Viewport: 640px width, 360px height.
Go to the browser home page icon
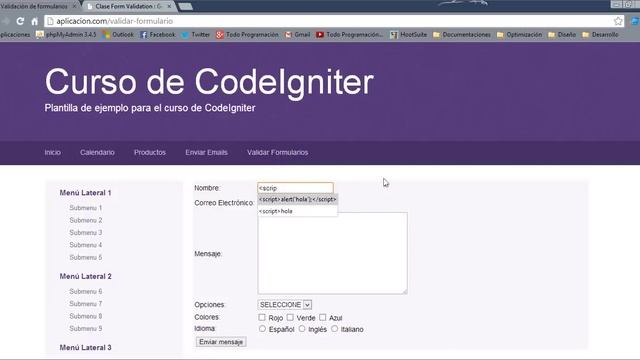(x=35, y=21)
